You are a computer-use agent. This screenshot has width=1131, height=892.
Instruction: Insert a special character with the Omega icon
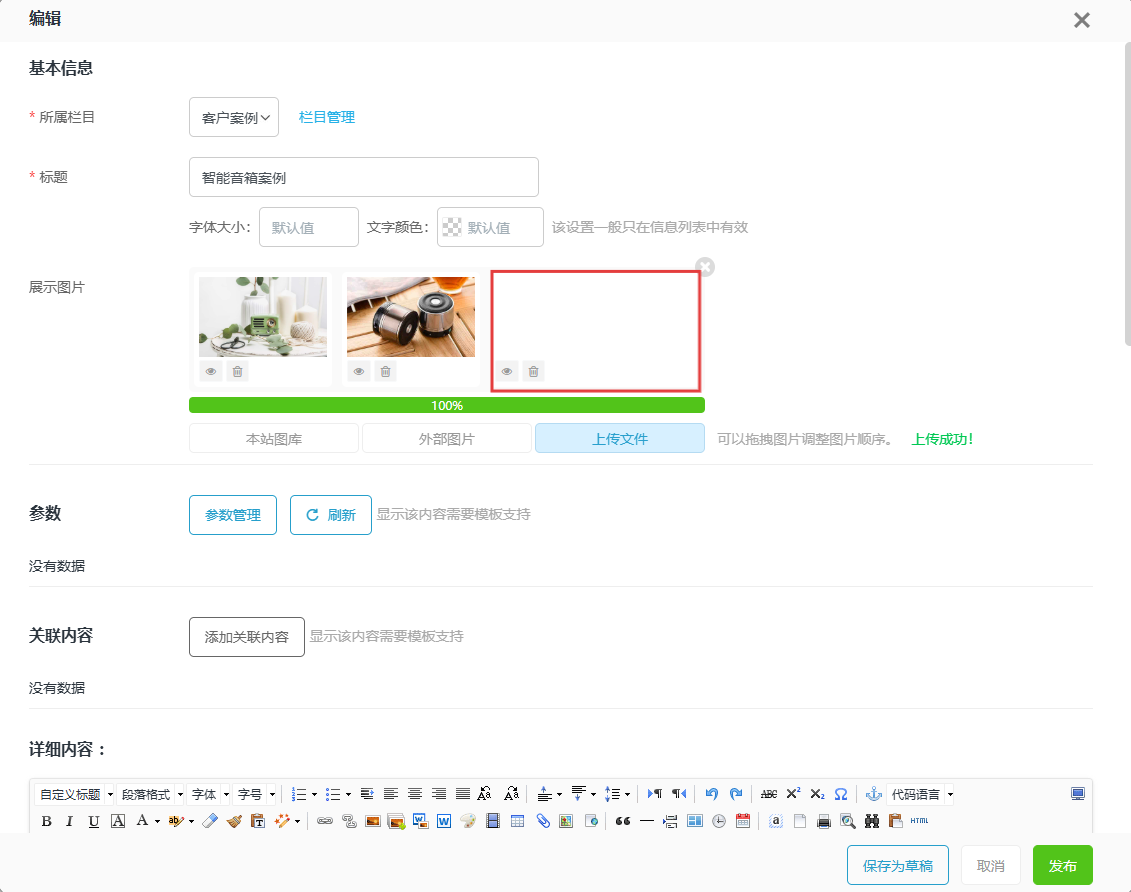pos(841,794)
